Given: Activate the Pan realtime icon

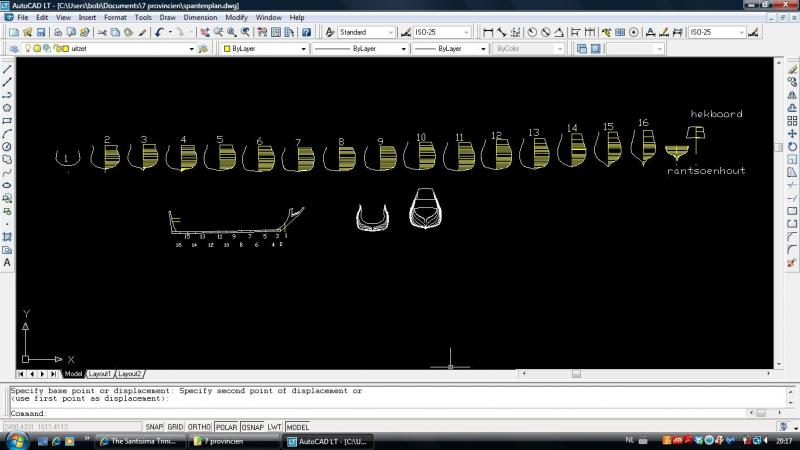Looking at the screenshot, I should [x=205, y=32].
